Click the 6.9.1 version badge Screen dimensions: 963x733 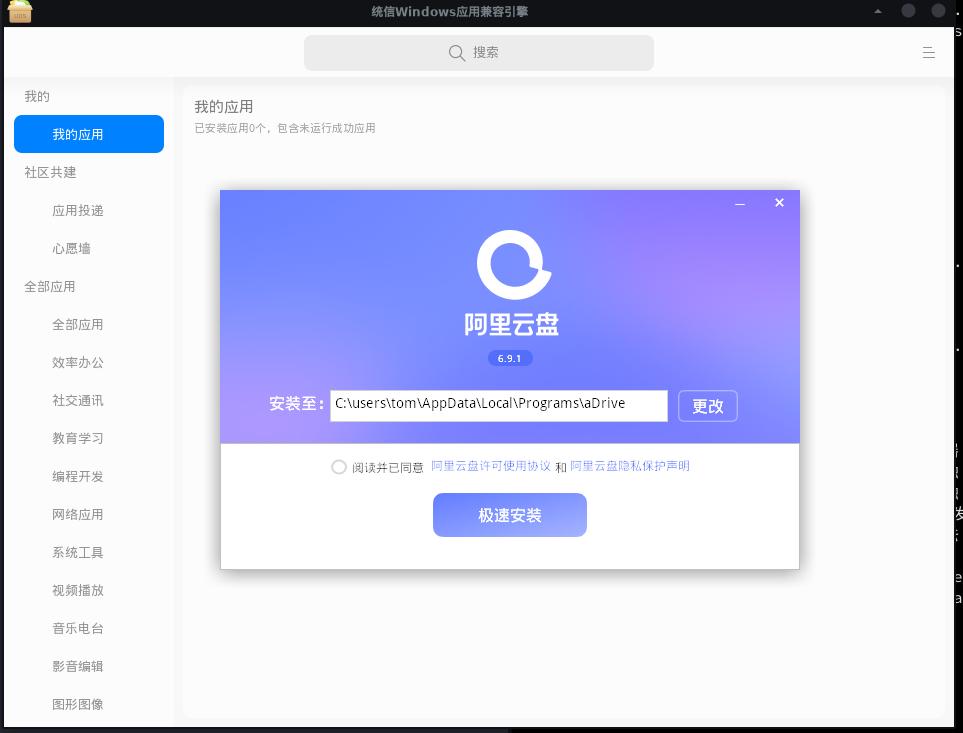[x=510, y=359]
